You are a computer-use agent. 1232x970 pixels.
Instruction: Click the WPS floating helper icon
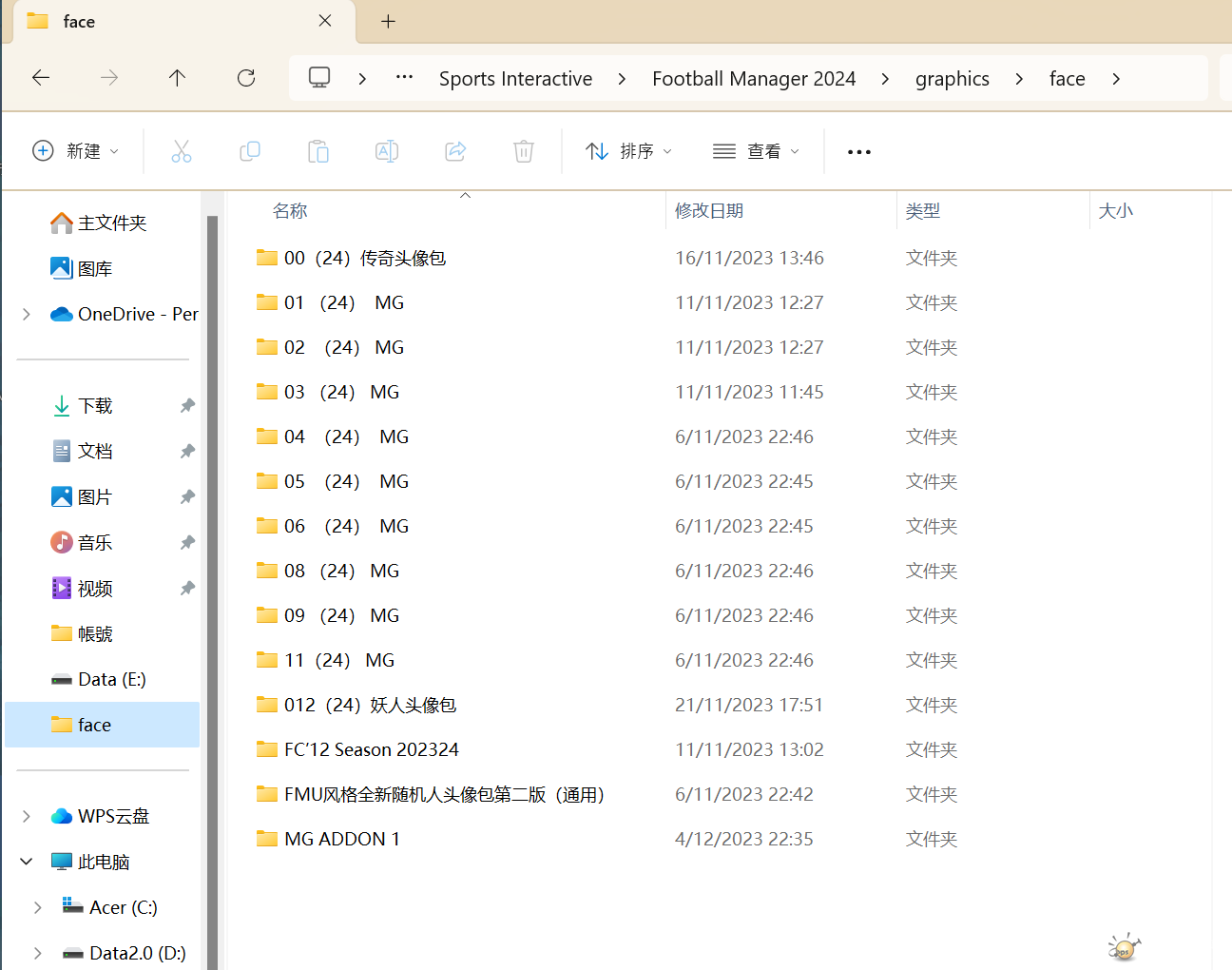click(x=1124, y=947)
